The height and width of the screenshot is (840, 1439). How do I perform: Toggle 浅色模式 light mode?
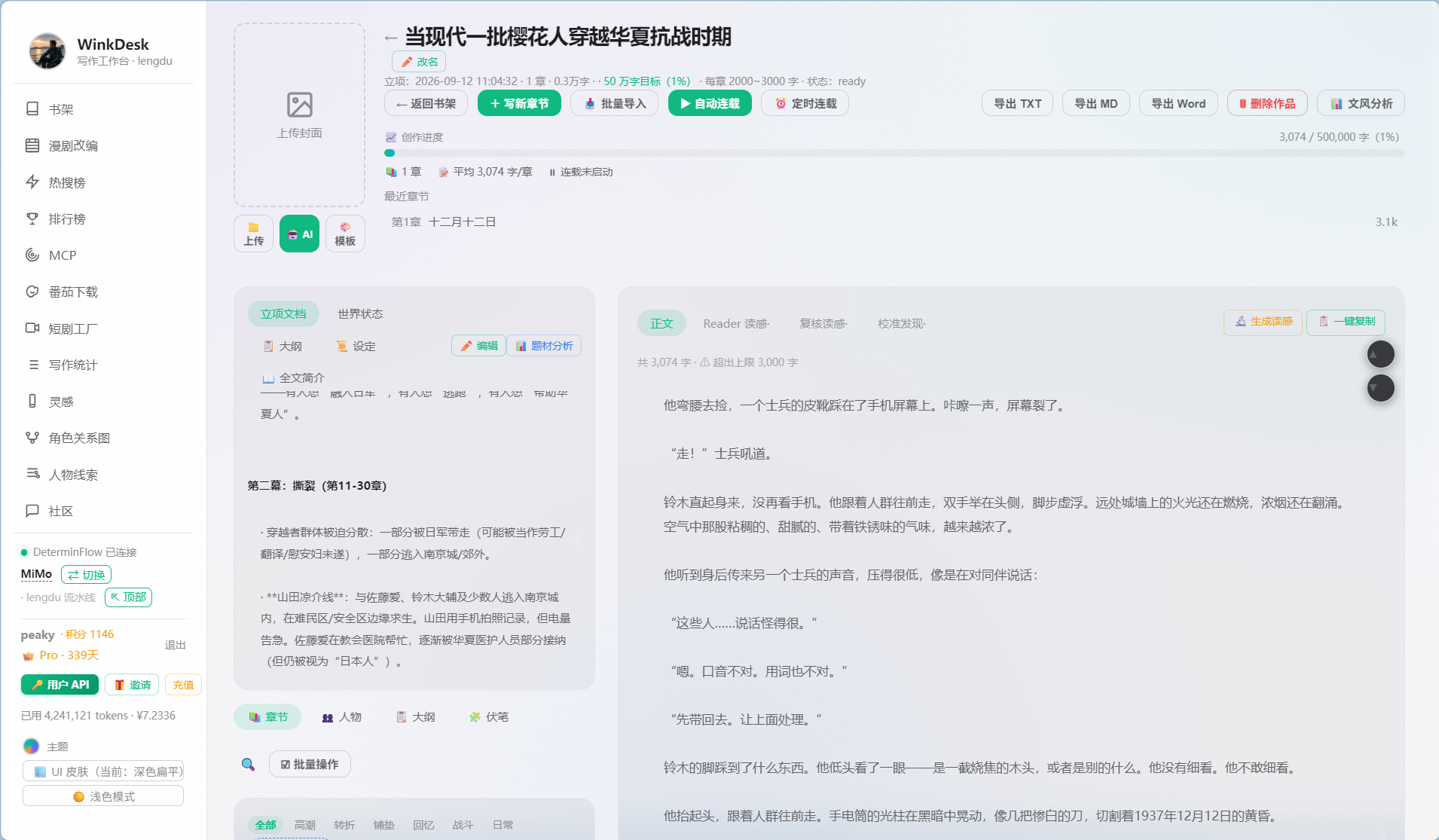pos(103,796)
